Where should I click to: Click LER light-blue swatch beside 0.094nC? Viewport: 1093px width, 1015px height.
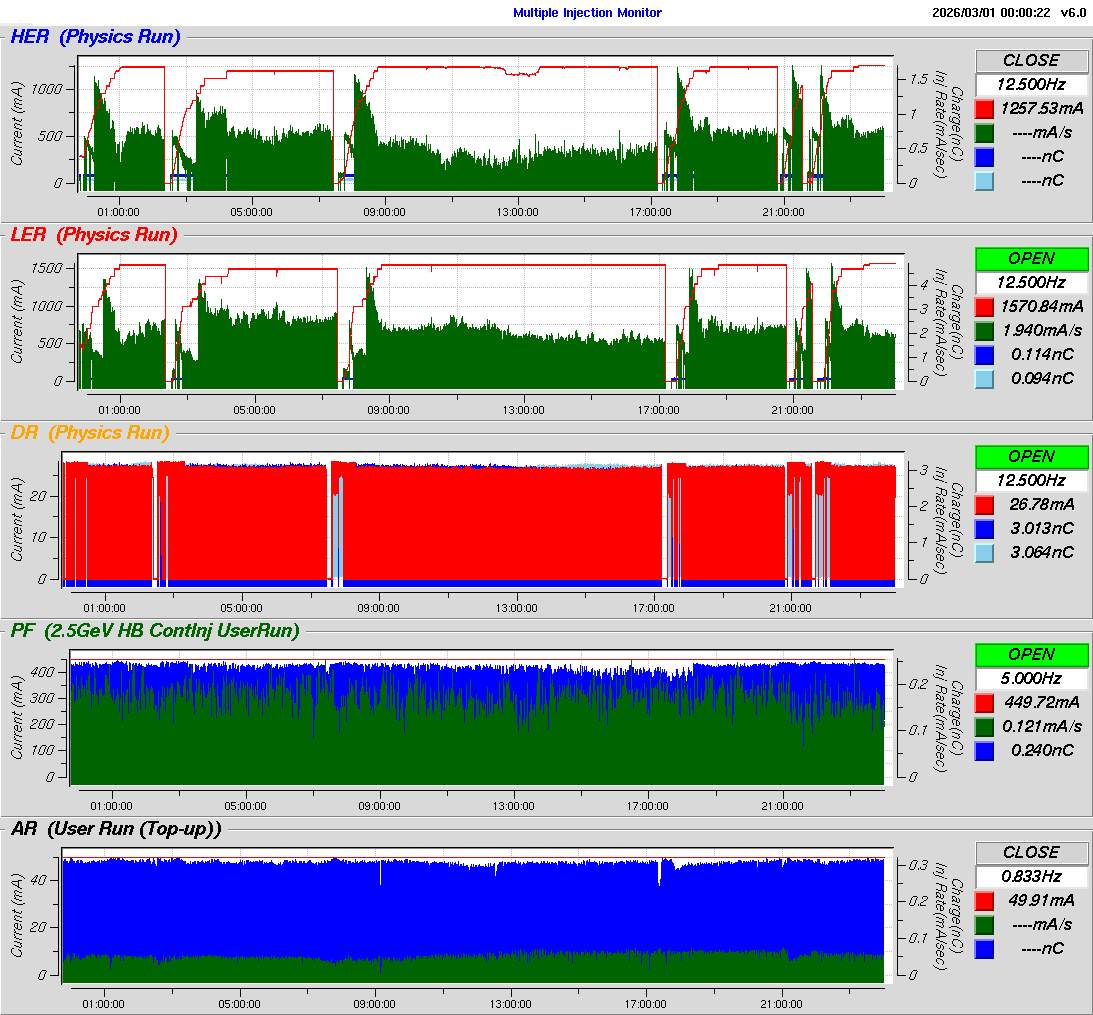(x=984, y=379)
